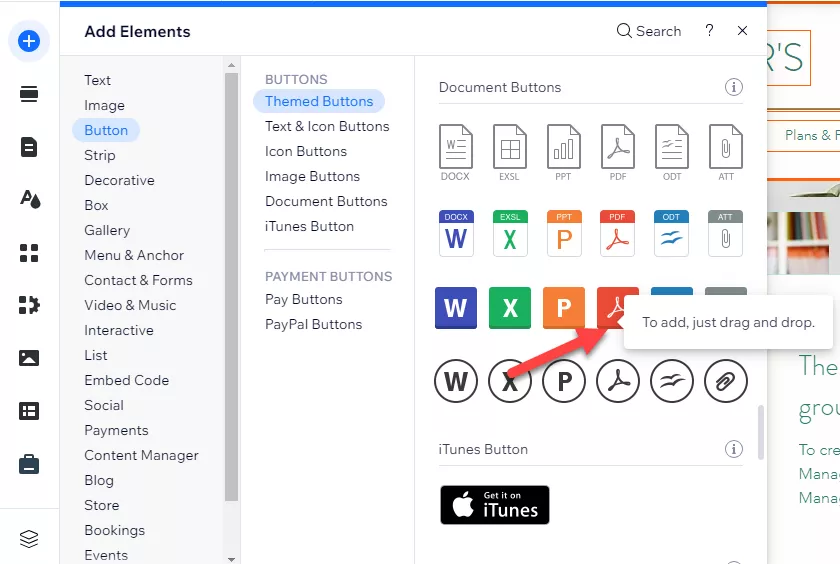This screenshot has width=840, height=564.
Task: Select Themed Buttons category
Action: [319, 101]
